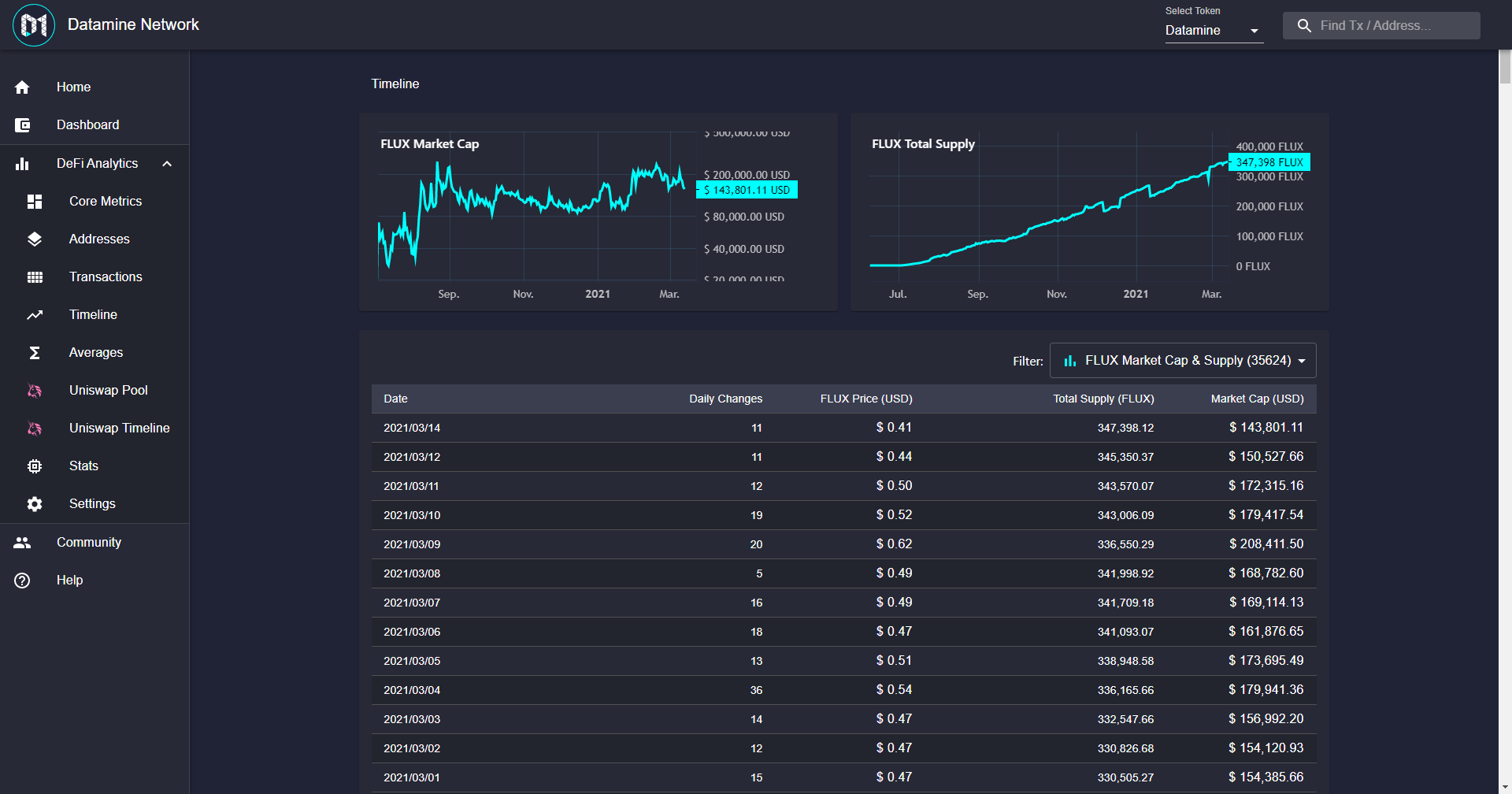Click the 2021/03/01 date cell
Viewport: 1512px width, 794px height.
[x=412, y=778]
